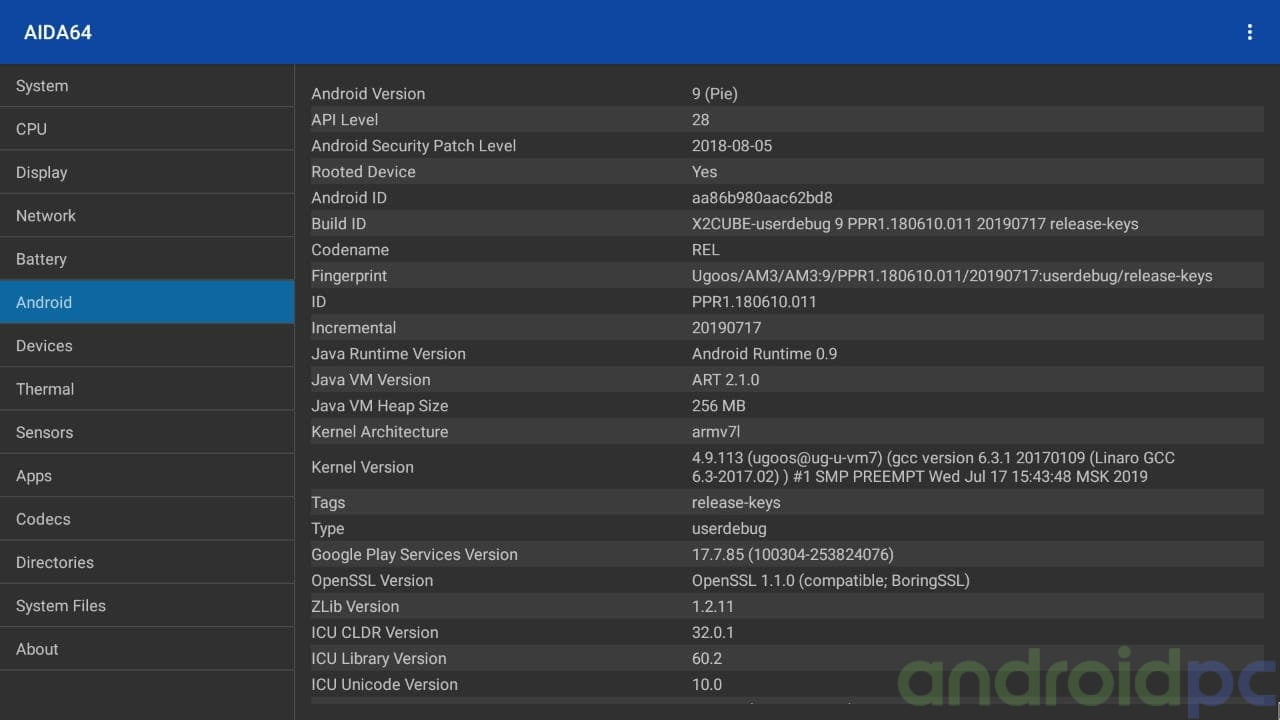
Task: Click the architecture value armv7l
Action: (x=716, y=432)
